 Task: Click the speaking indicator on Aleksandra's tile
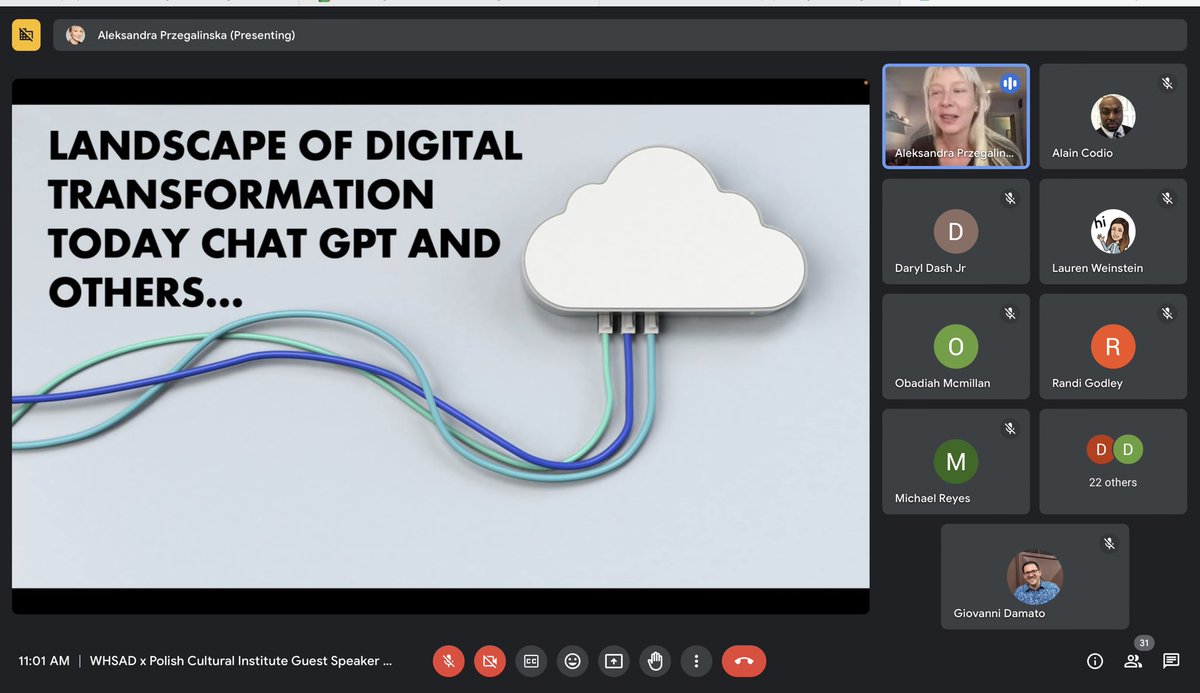pos(1009,84)
